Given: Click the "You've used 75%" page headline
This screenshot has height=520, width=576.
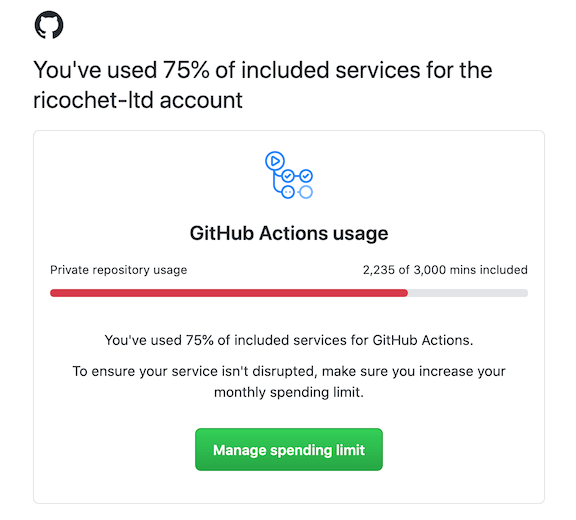Looking at the screenshot, I should tap(263, 85).
